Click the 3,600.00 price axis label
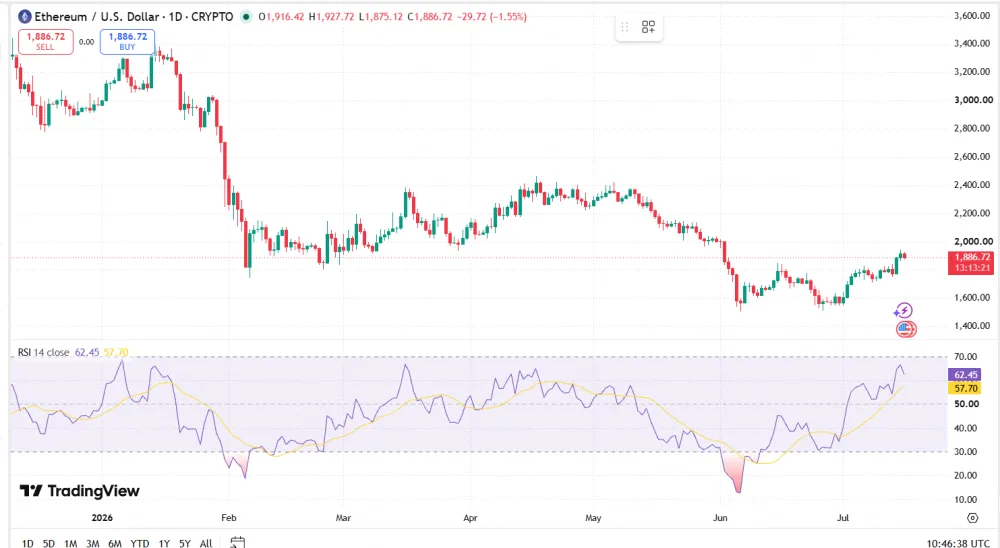The width and height of the screenshot is (1000, 548). 972,15
